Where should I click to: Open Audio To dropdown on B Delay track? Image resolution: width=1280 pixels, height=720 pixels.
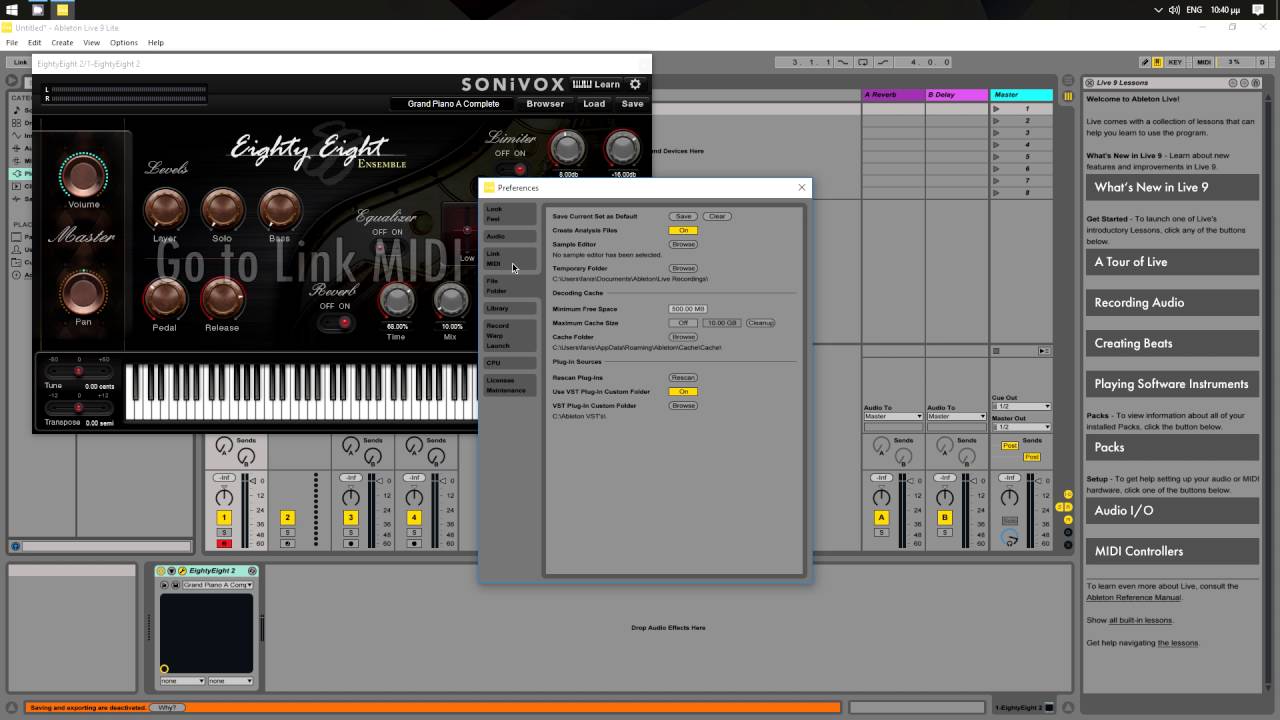point(956,416)
